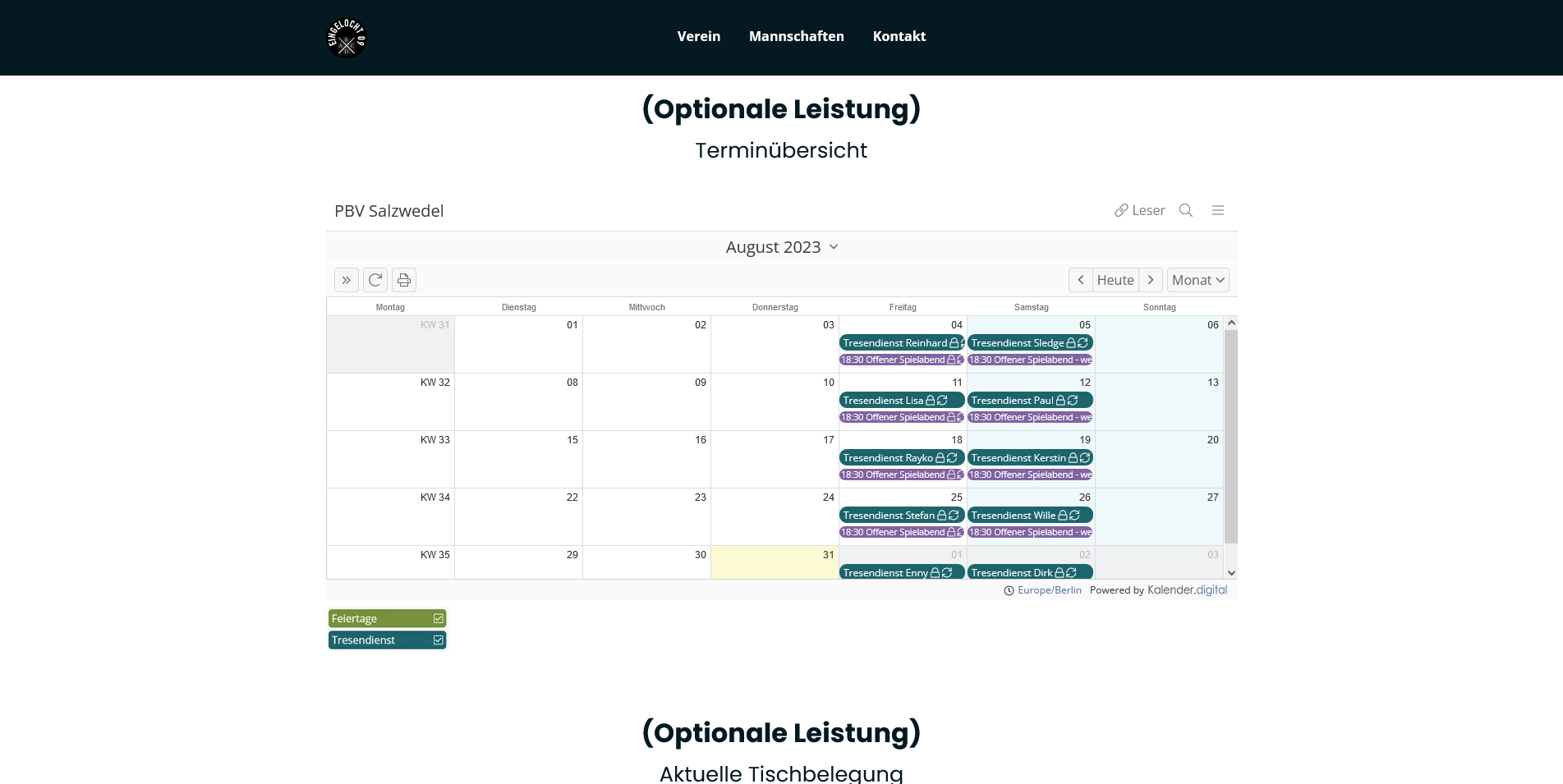Viewport: 1563px width, 784px height.
Task: Open the August 2023 month dropdown
Action: click(781, 247)
